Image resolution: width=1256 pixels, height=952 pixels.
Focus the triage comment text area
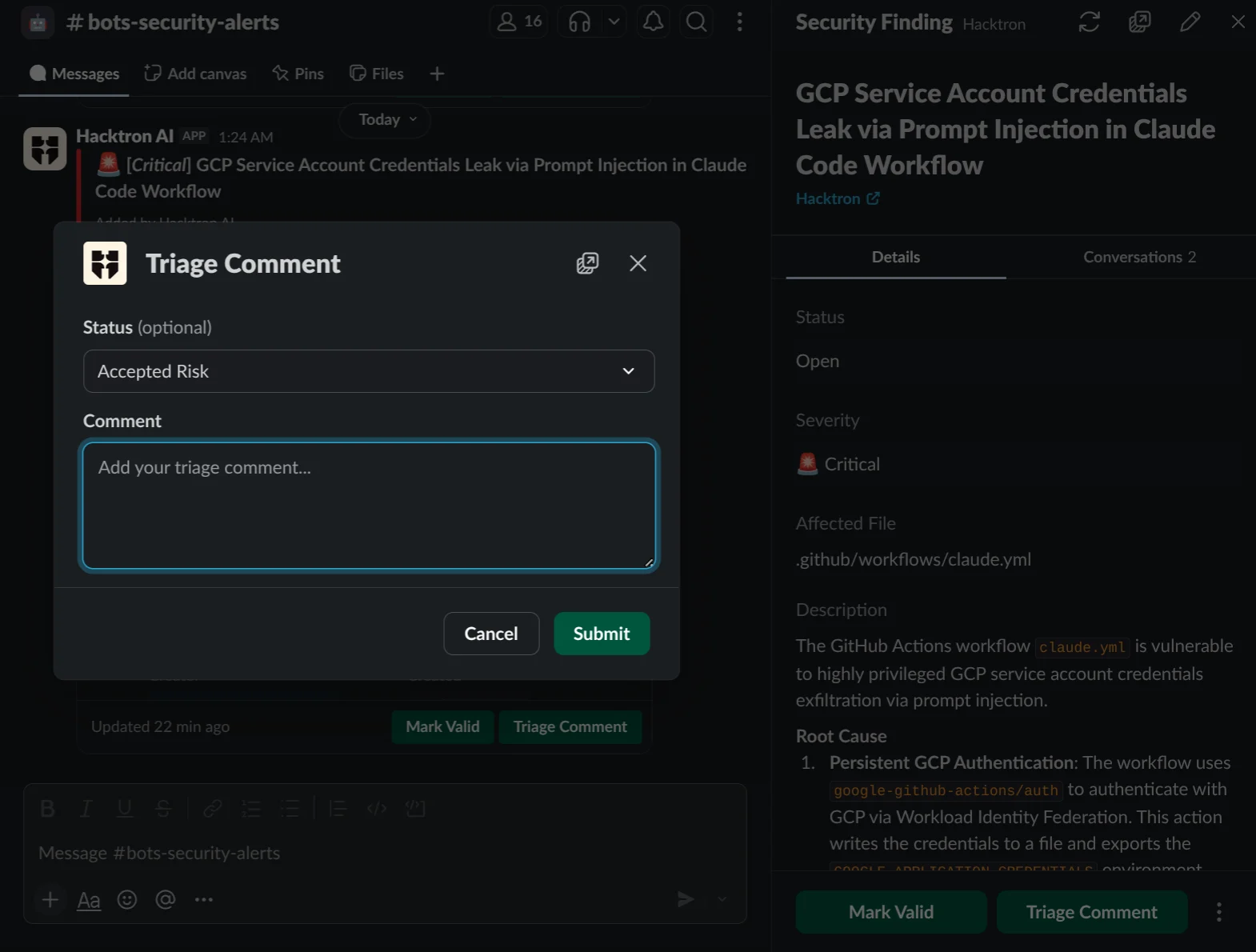click(x=369, y=506)
